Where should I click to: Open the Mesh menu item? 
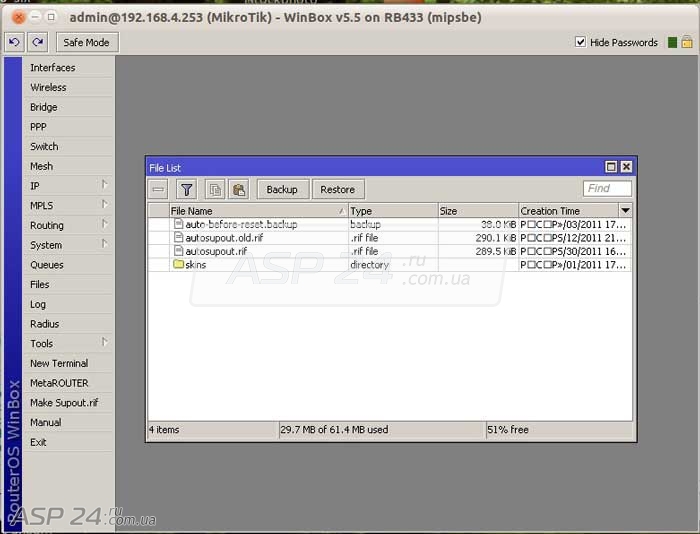(69, 166)
